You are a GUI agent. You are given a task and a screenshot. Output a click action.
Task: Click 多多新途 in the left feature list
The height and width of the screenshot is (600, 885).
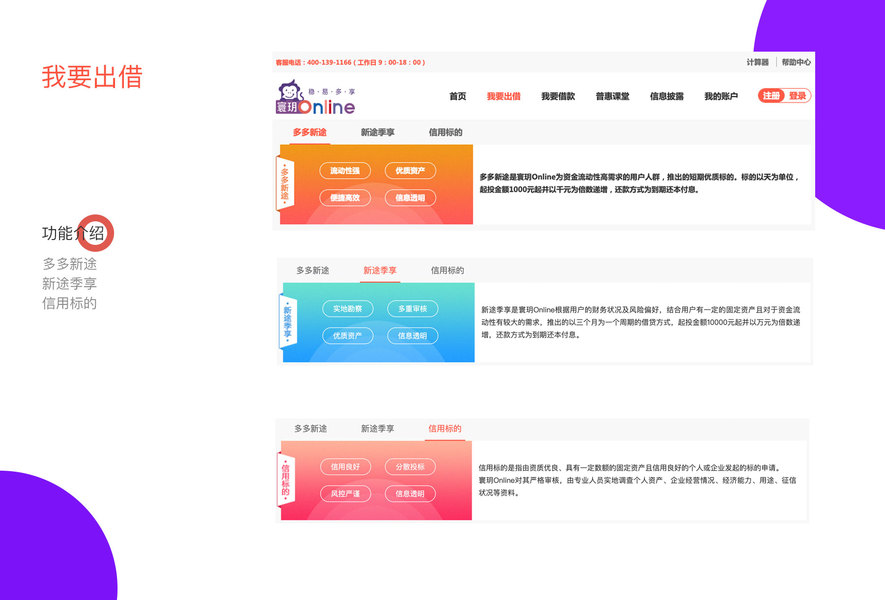pyautogui.click(x=69, y=264)
